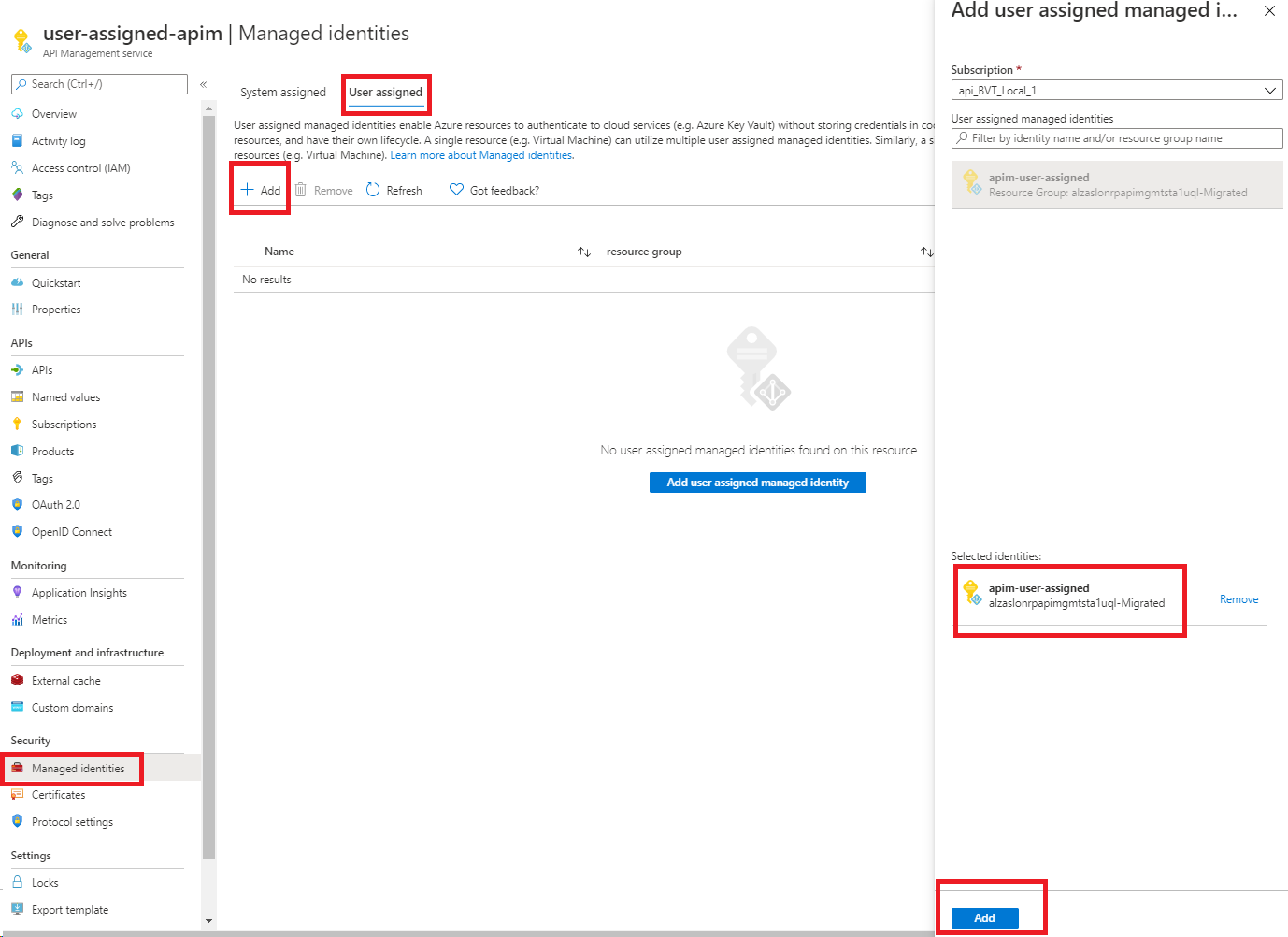This screenshot has height=937, width=1288.
Task: Collapse the sidebar with double chevron
Action: 203,84
